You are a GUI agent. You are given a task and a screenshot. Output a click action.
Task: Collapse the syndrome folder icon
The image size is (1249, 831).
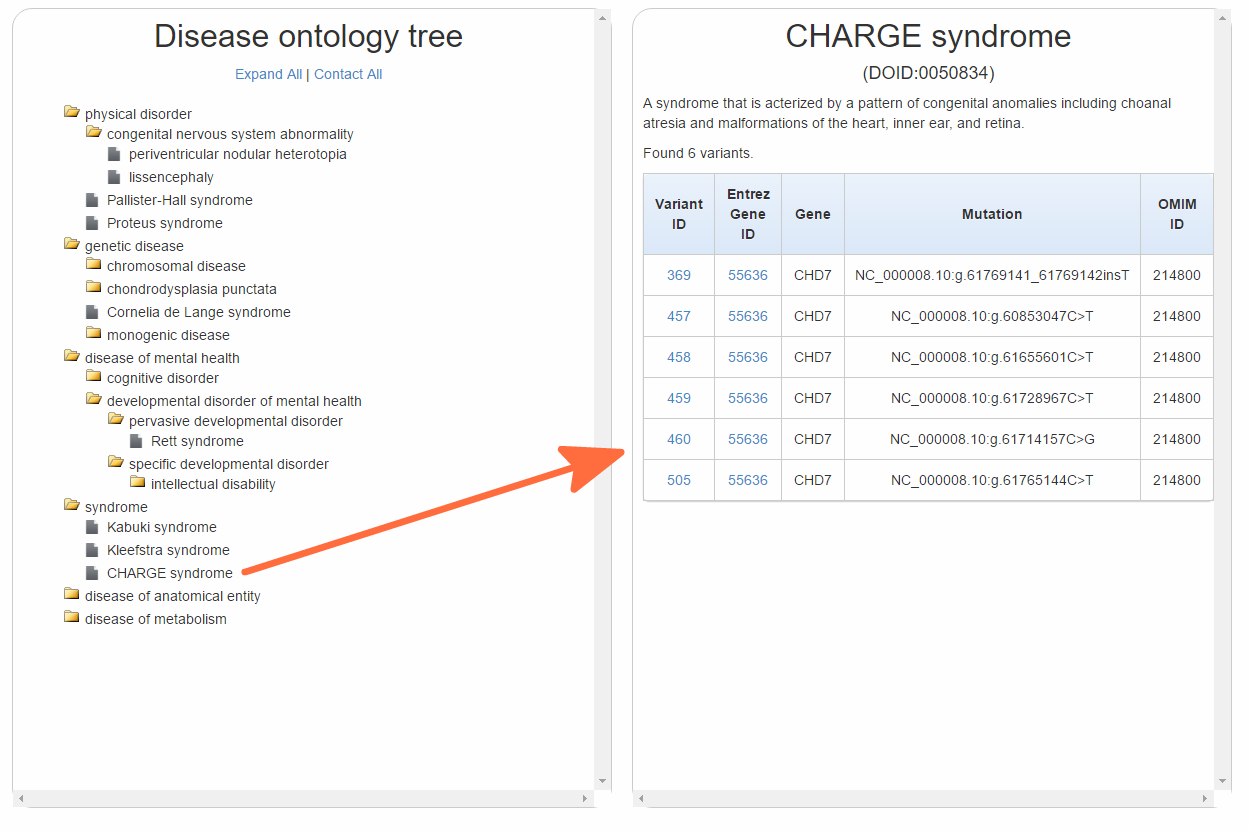(71, 505)
